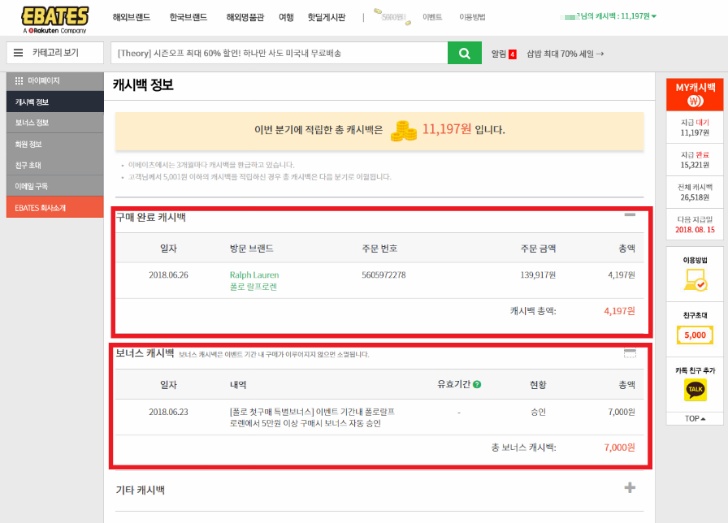Click the 11,197원 banner amount
The height and width of the screenshot is (523, 728).
[x=447, y=129]
